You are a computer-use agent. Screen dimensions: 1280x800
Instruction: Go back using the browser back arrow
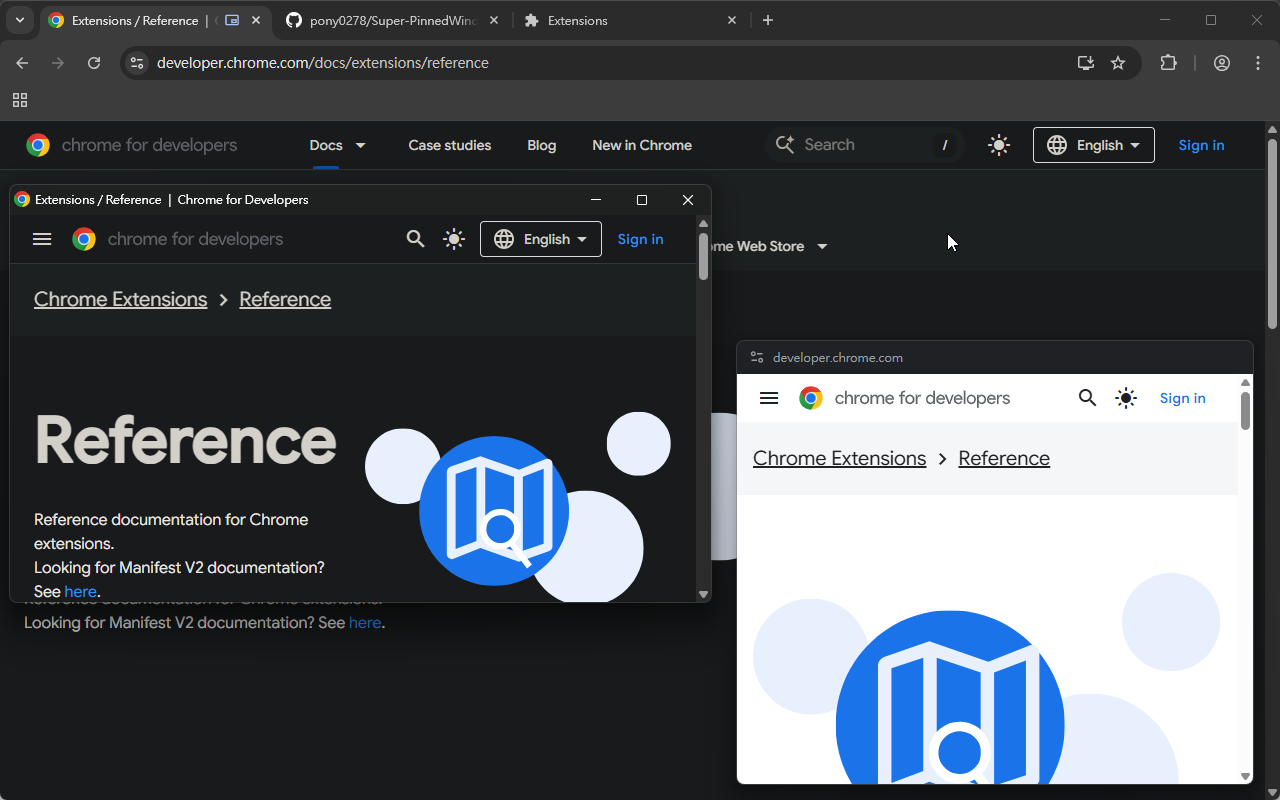[22, 63]
